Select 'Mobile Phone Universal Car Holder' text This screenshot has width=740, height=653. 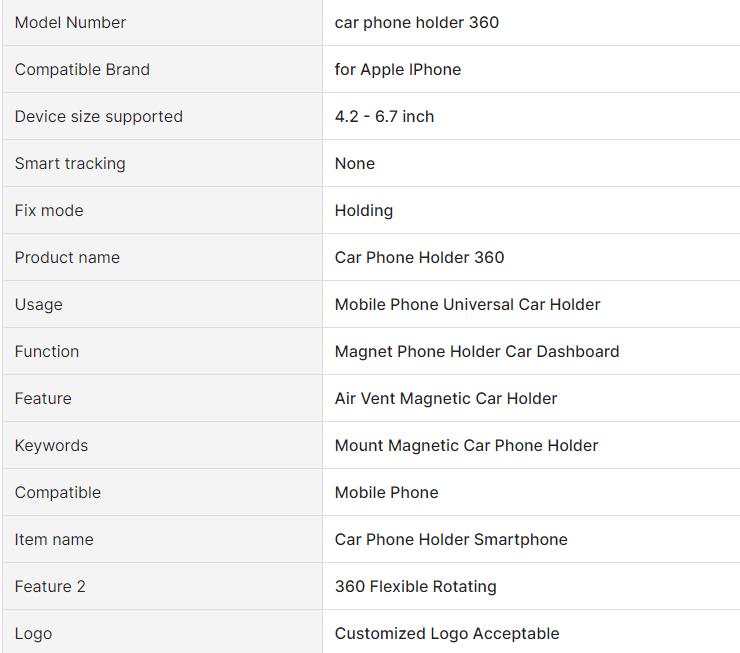click(467, 304)
